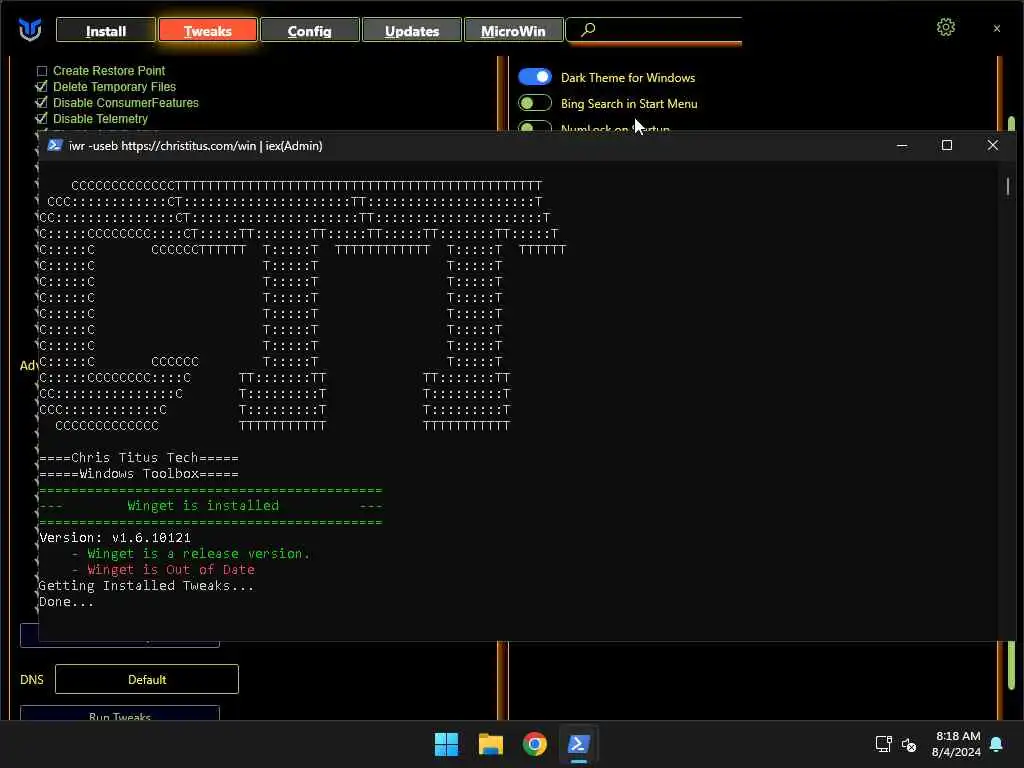
Task: Uncheck Disable Telemetry option
Action: [42, 118]
